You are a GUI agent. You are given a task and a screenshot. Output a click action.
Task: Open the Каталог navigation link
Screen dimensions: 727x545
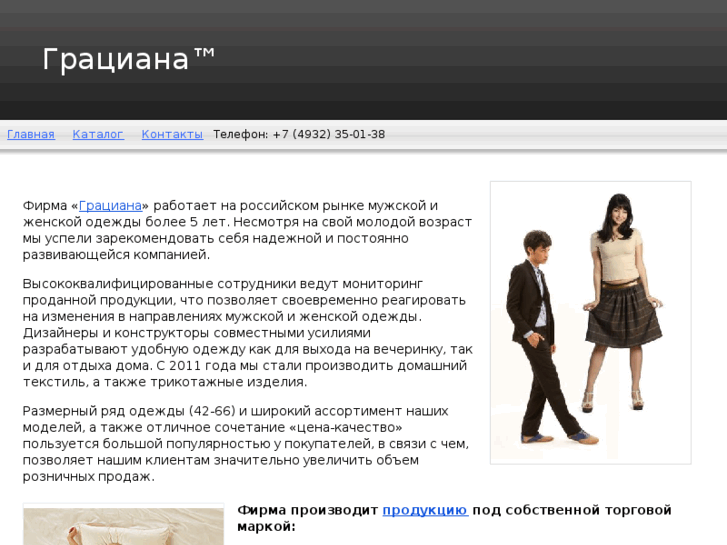tap(98, 135)
